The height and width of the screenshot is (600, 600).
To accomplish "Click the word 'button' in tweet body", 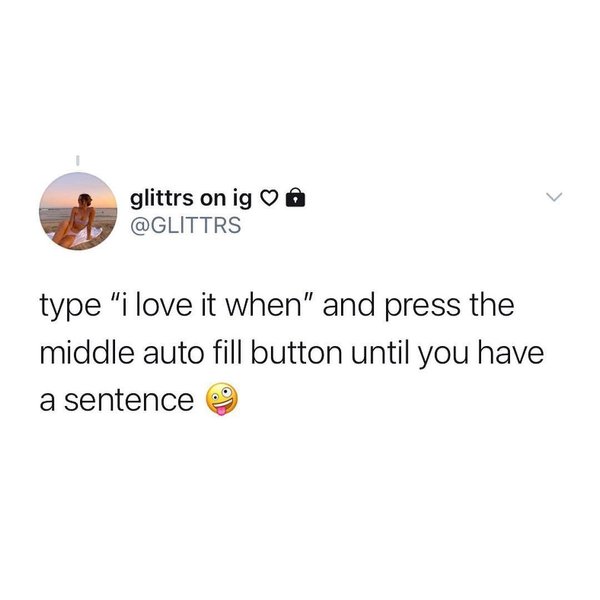I will tap(297, 353).
